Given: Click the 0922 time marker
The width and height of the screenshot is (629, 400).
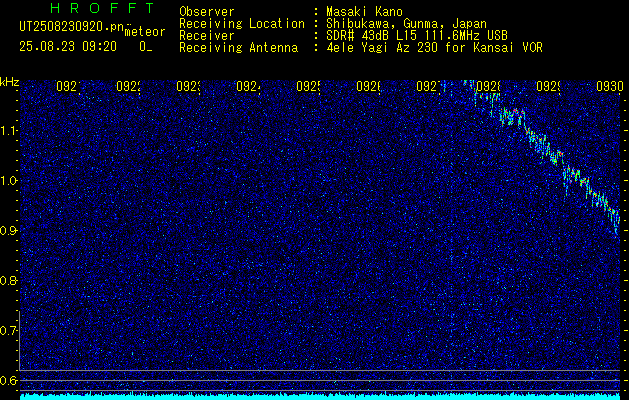Looking at the screenshot, I should [x=128, y=86].
